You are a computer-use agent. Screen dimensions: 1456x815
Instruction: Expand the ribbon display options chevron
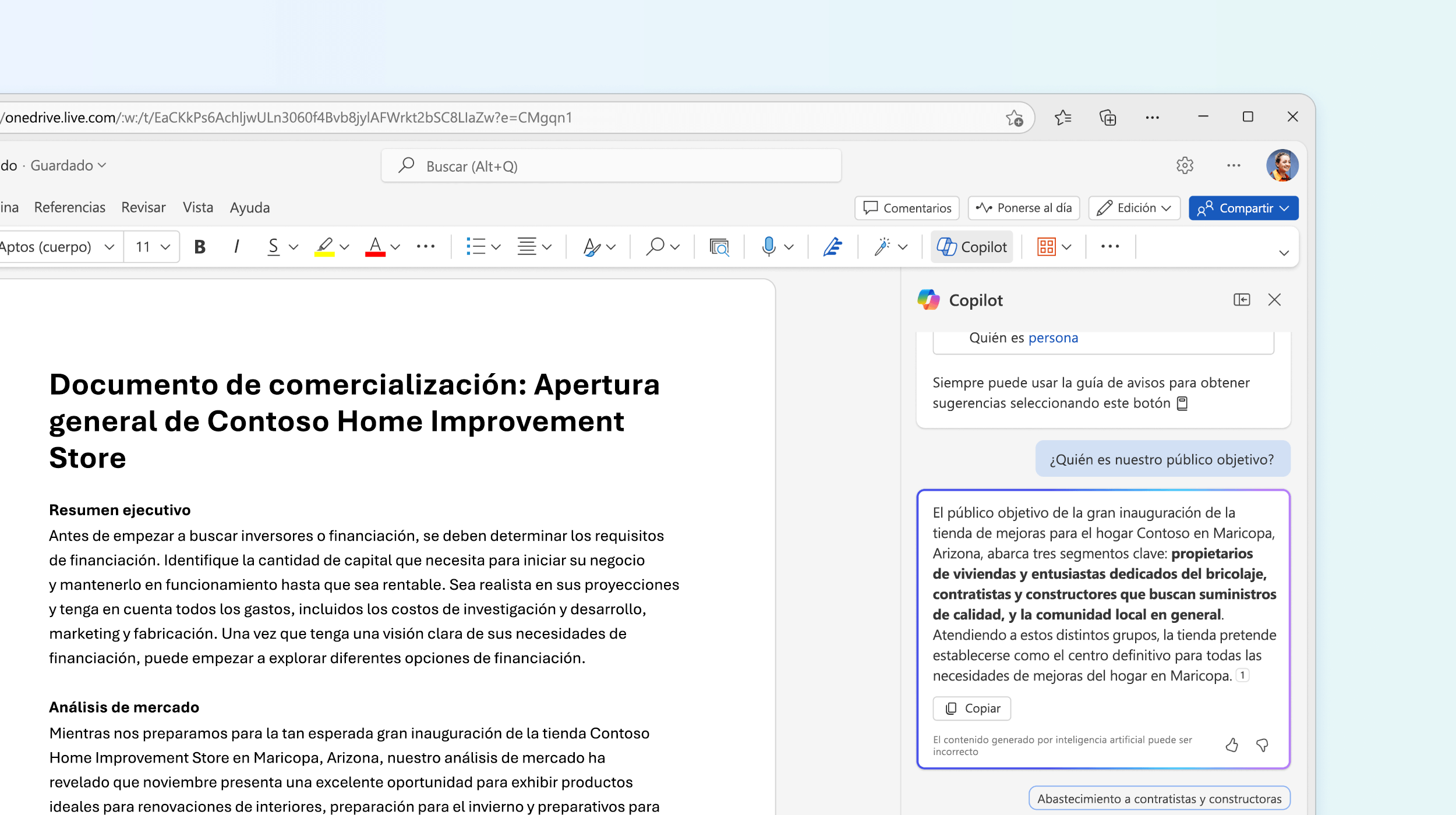pos(1284,253)
